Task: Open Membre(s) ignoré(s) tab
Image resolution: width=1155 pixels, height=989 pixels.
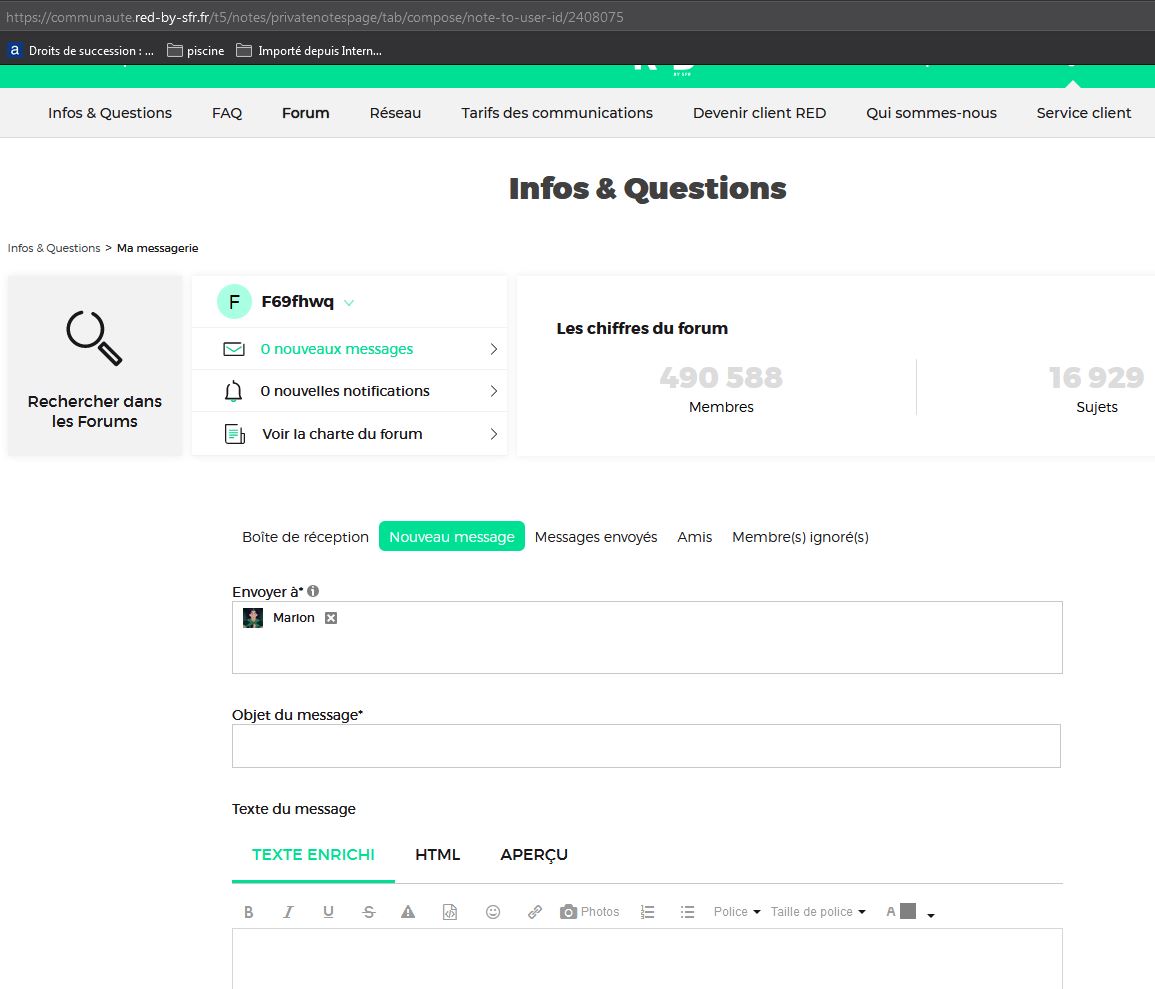Action: click(x=800, y=537)
